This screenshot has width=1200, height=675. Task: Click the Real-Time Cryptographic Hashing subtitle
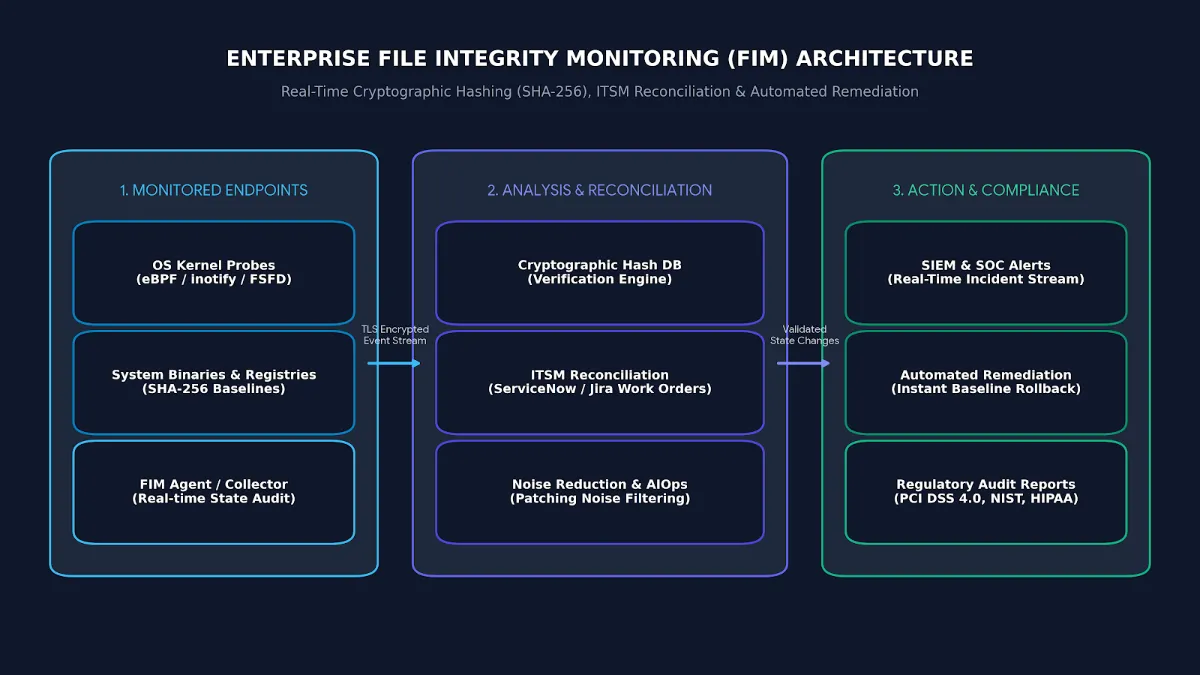600,91
